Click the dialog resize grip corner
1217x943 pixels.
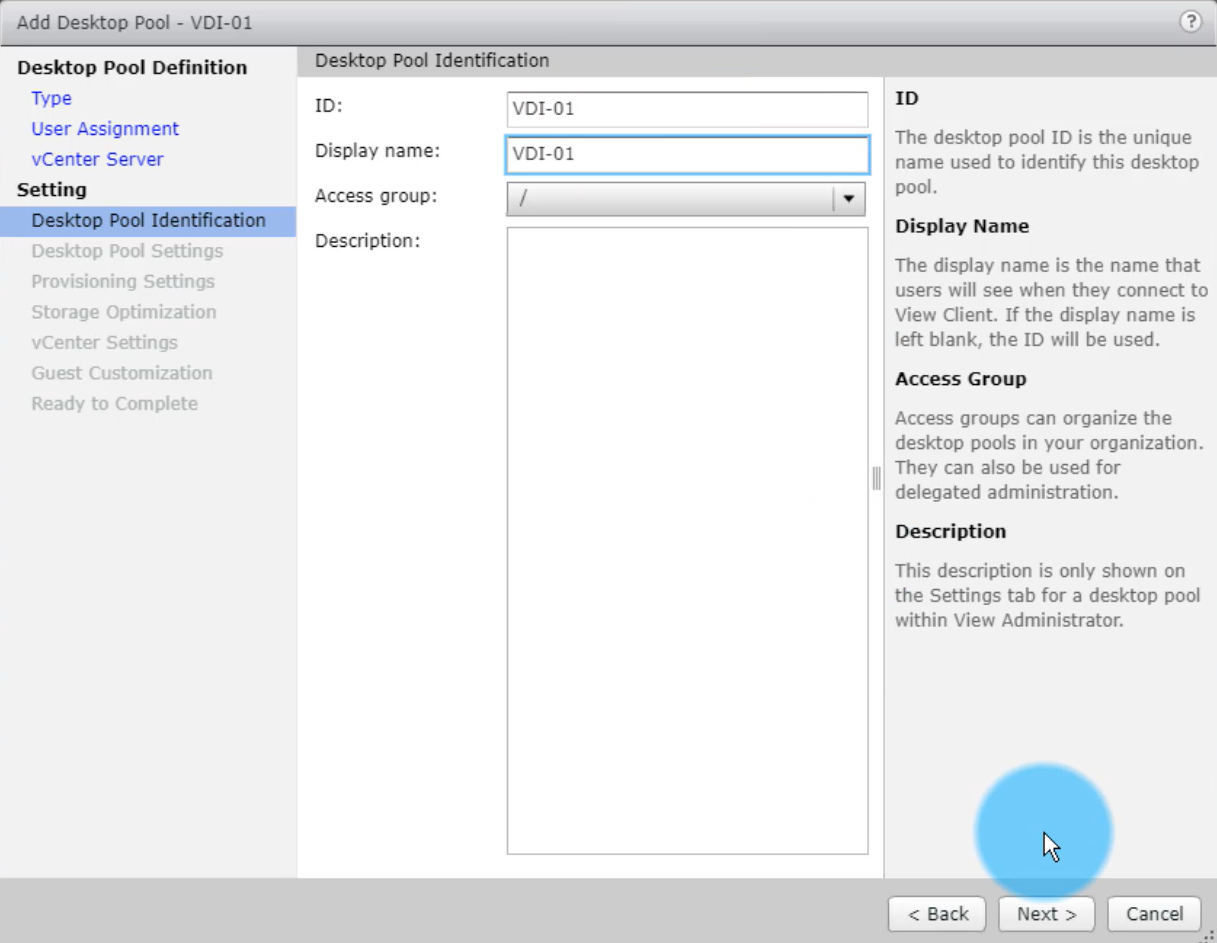pyautogui.click(x=1209, y=936)
